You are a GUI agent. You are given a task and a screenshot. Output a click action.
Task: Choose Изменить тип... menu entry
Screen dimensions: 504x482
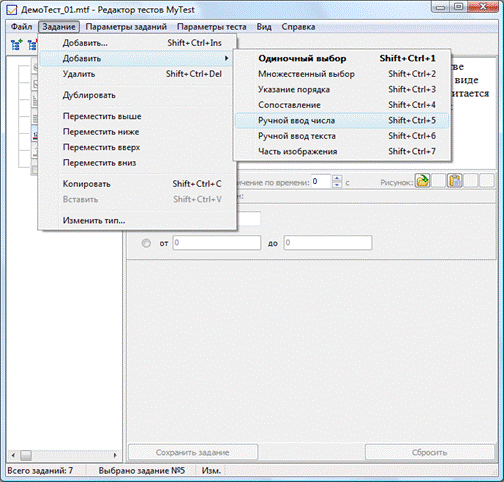coord(137,221)
